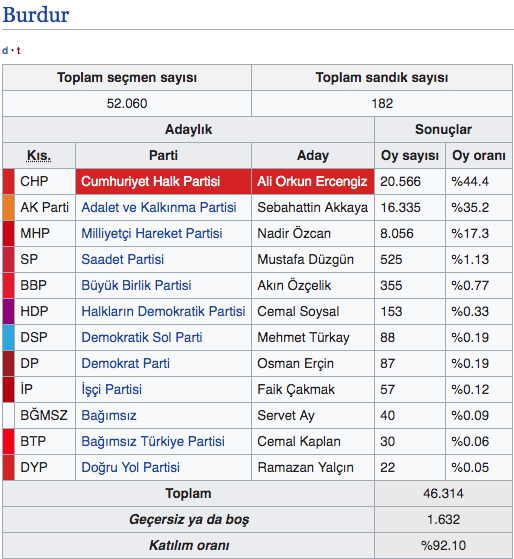514x559 pixels.
Task: Click the purple HDP color swatch
Action: pos(9,312)
